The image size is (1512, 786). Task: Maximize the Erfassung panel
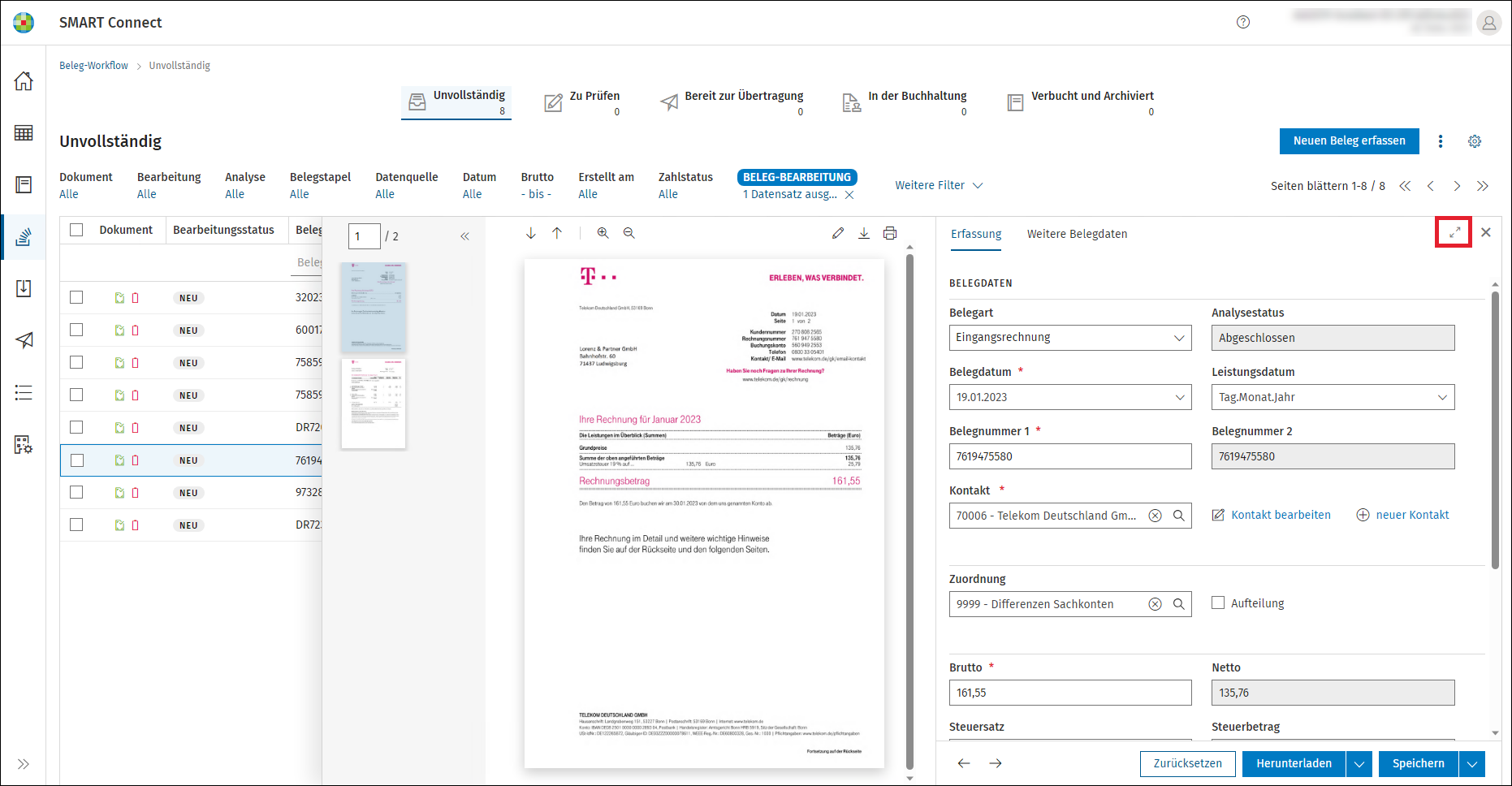click(1454, 232)
